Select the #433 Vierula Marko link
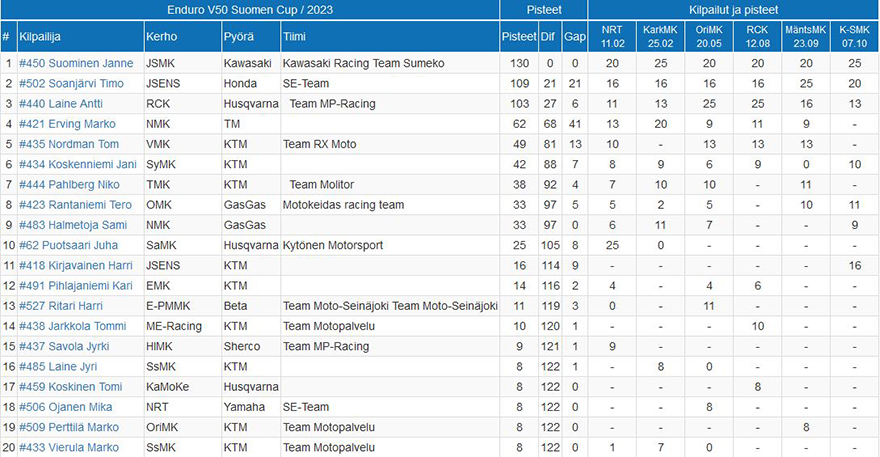Screen dimensions: 880x457 (69, 447)
